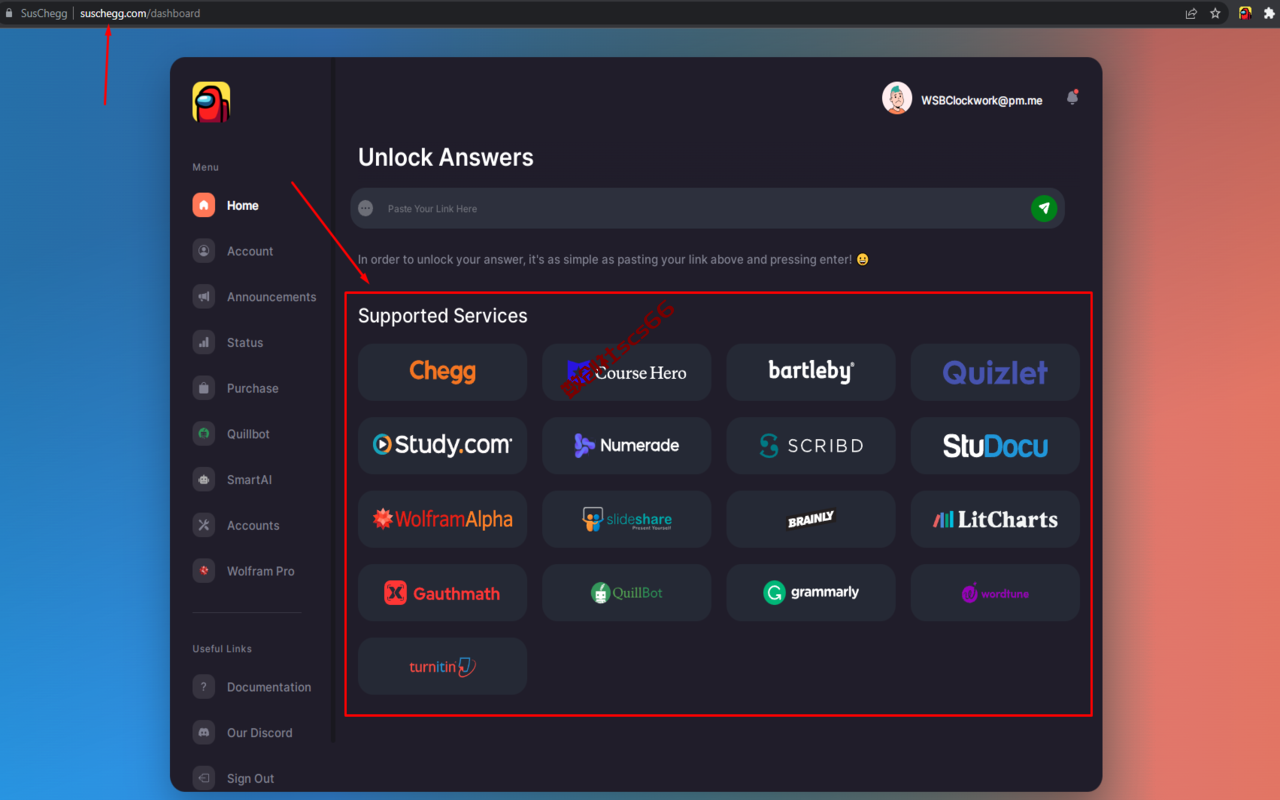Open the Home menu item

pyautogui.click(x=243, y=205)
